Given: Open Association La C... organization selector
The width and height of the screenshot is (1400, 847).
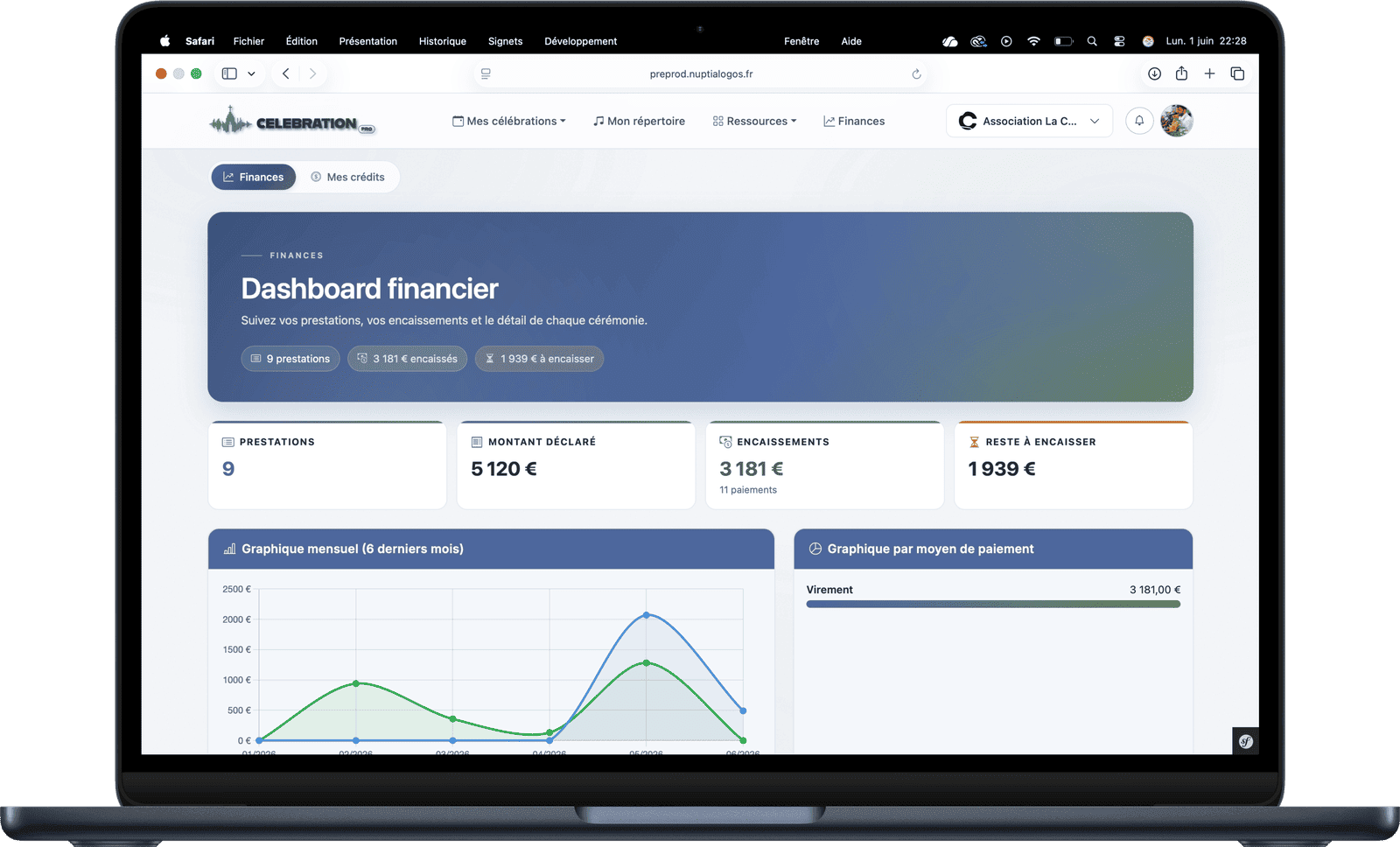Looking at the screenshot, I should coord(1029,121).
